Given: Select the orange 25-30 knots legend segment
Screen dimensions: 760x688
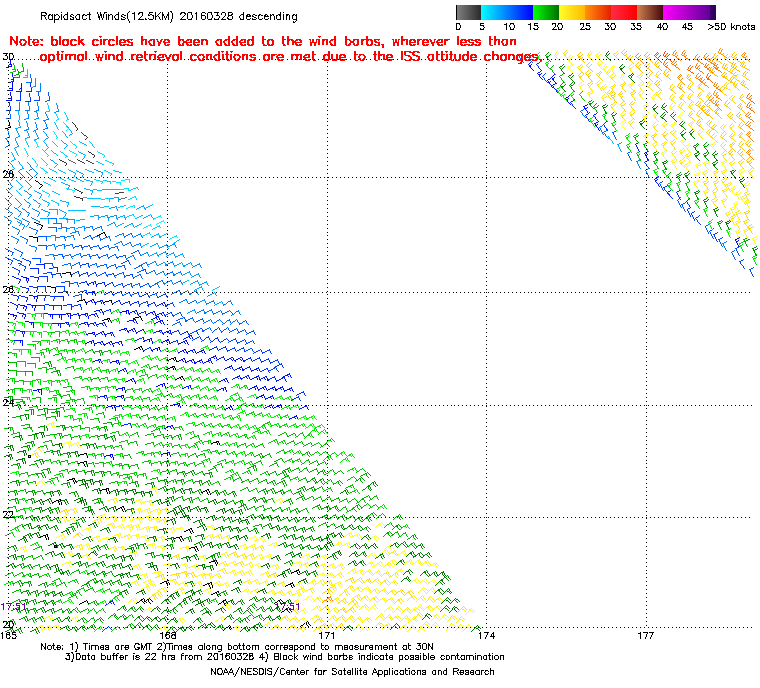Looking at the screenshot, I should 598,12.
